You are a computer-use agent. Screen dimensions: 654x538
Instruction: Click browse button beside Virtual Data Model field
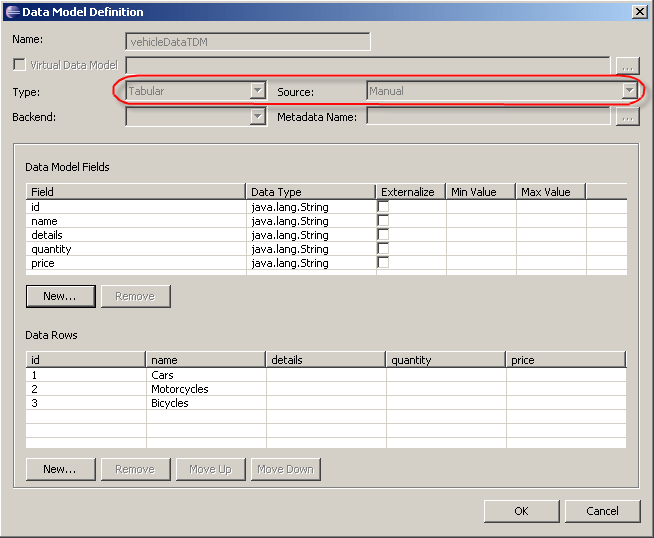pos(628,65)
